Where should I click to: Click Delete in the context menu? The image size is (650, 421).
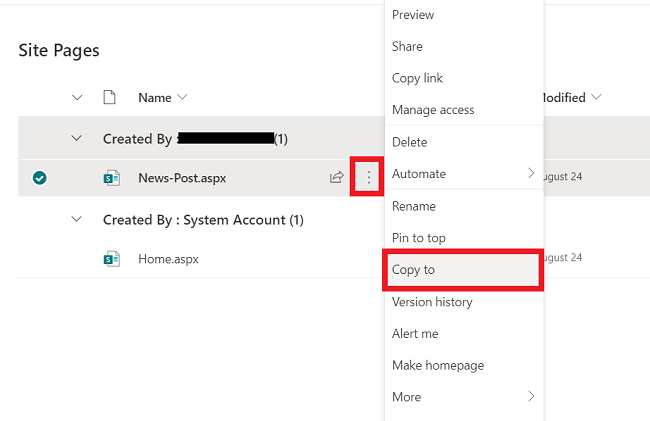[x=410, y=142]
